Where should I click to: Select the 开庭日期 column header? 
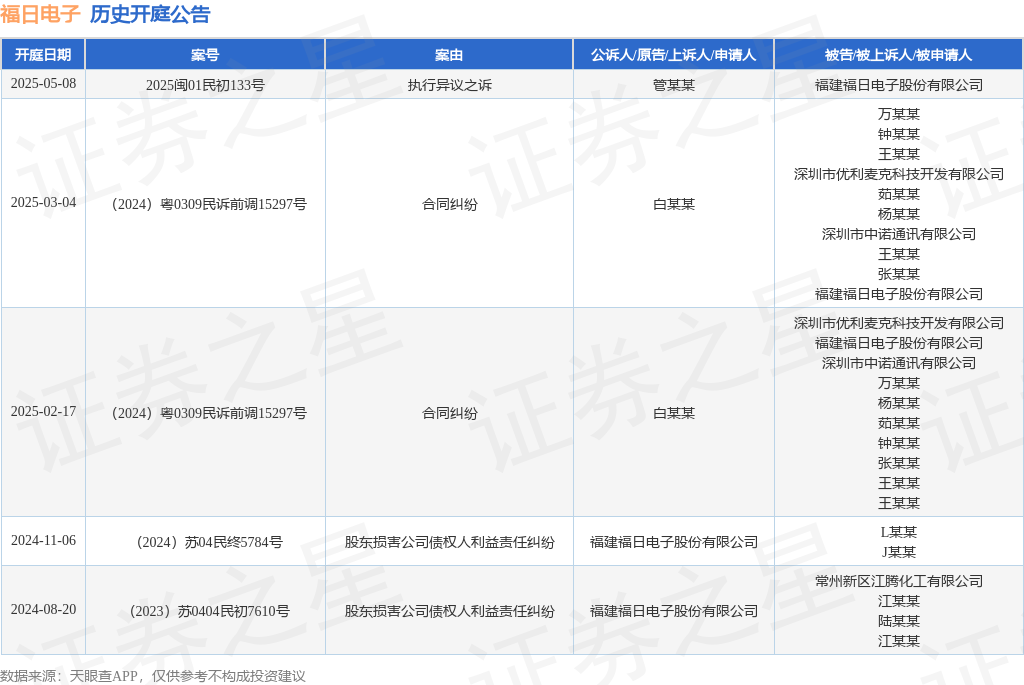43,55
